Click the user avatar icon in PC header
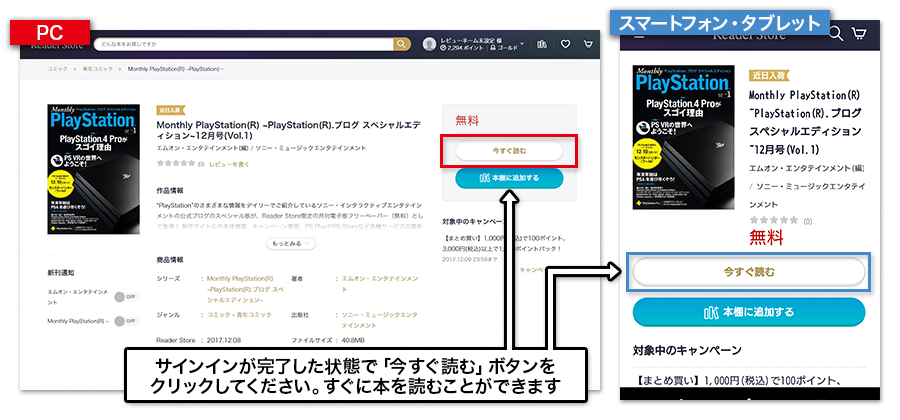The height and width of the screenshot is (420, 900). coord(429,44)
